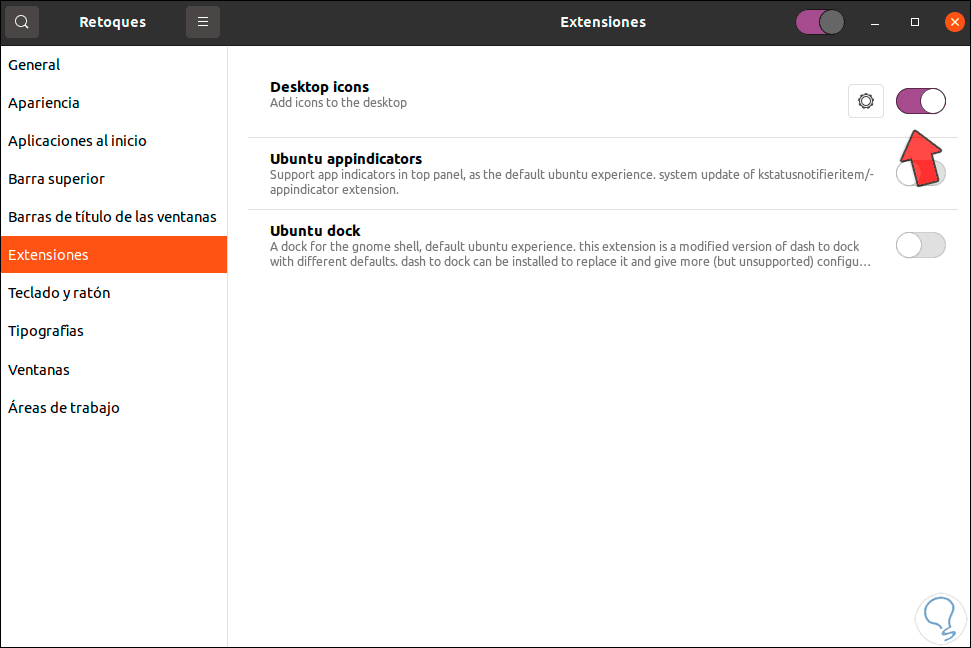The height and width of the screenshot is (648, 971).
Task: Open Áreas de trabajo settings
Action: coord(63,407)
